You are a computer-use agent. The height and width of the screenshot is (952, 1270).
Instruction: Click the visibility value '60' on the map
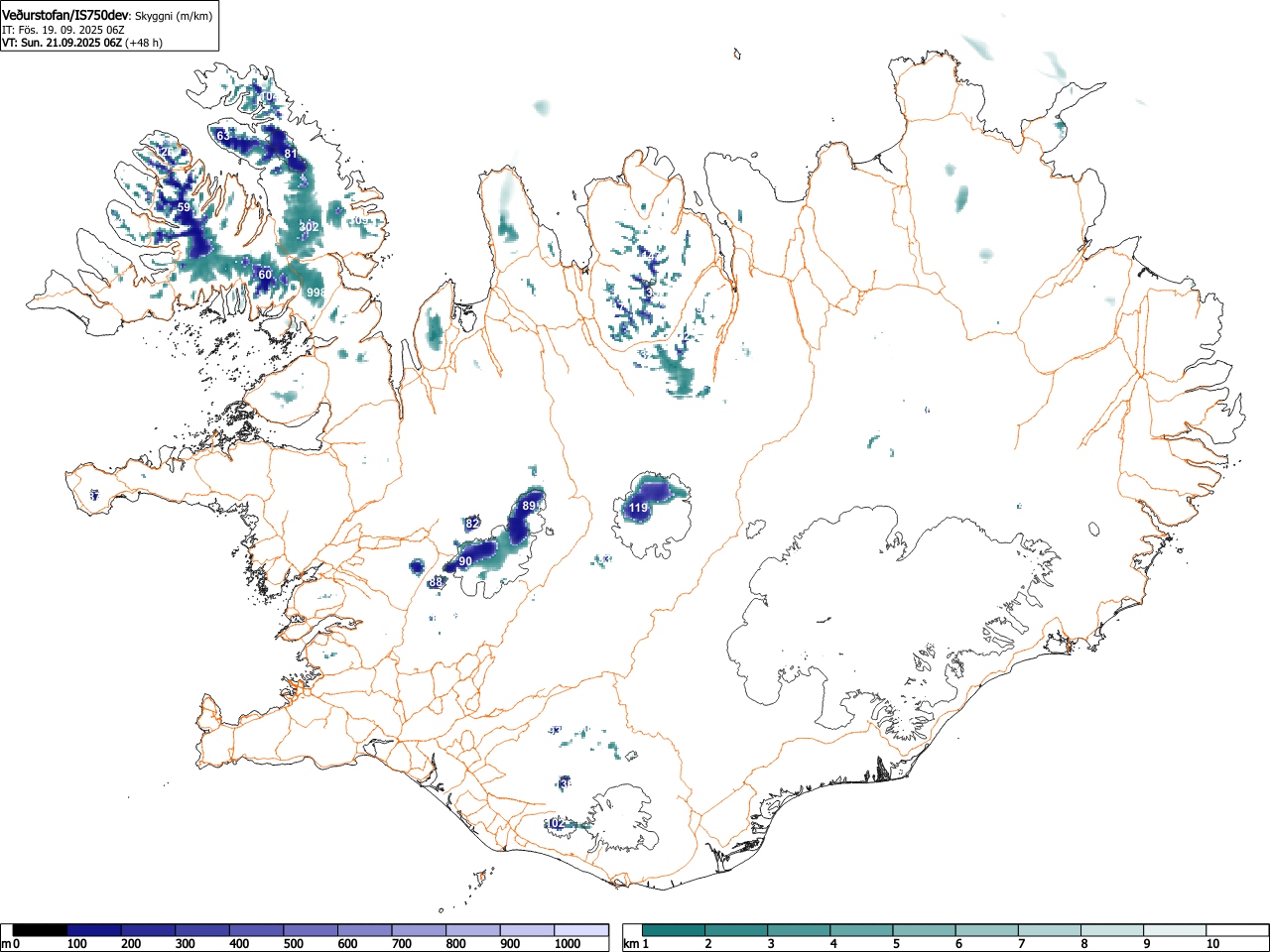click(265, 275)
